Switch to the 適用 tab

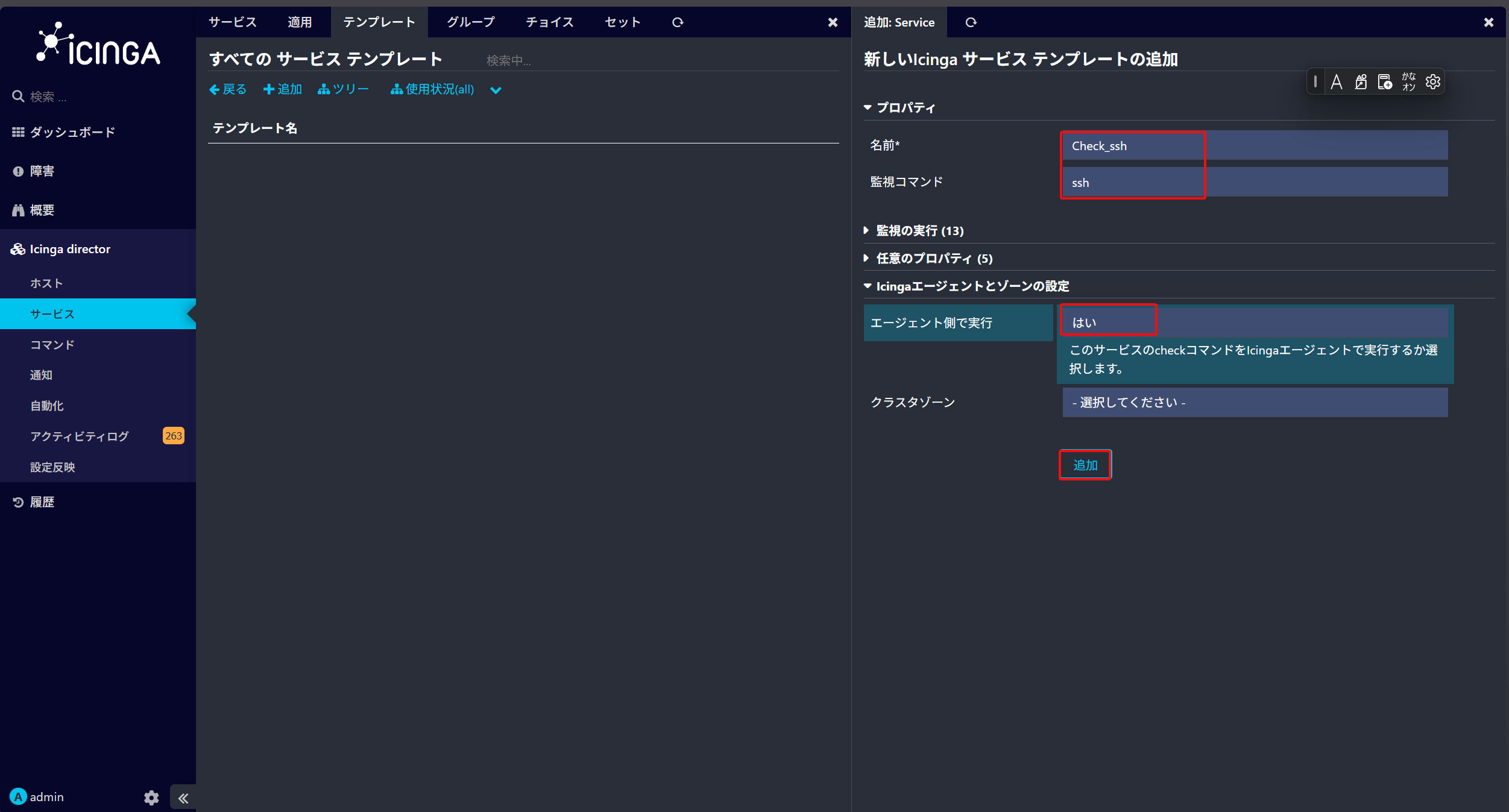[300, 22]
